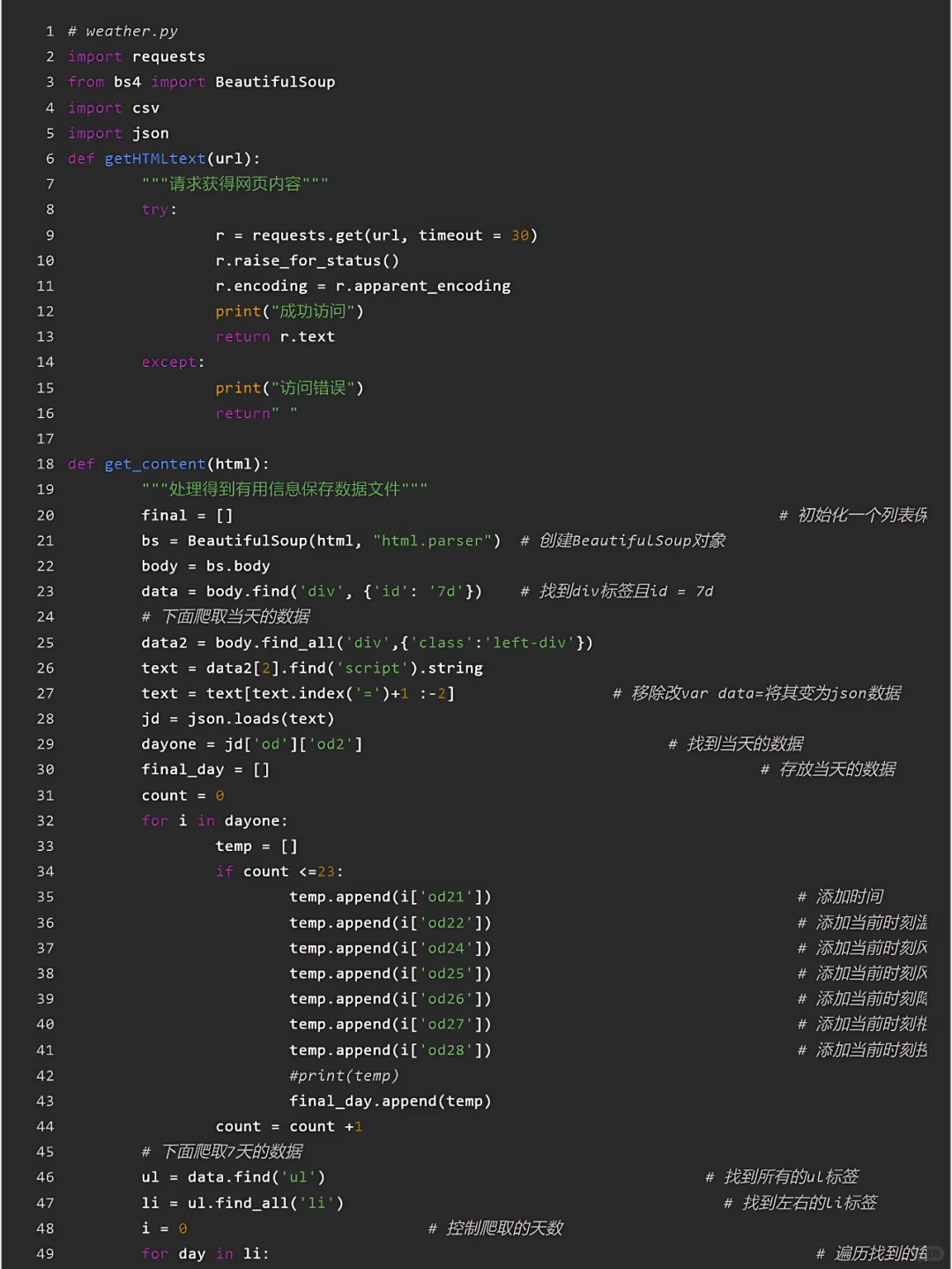Click the final_day.append(temp) call
Image resolution: width=952 pixels, height=1269 pixels.
coord(391,1101)
